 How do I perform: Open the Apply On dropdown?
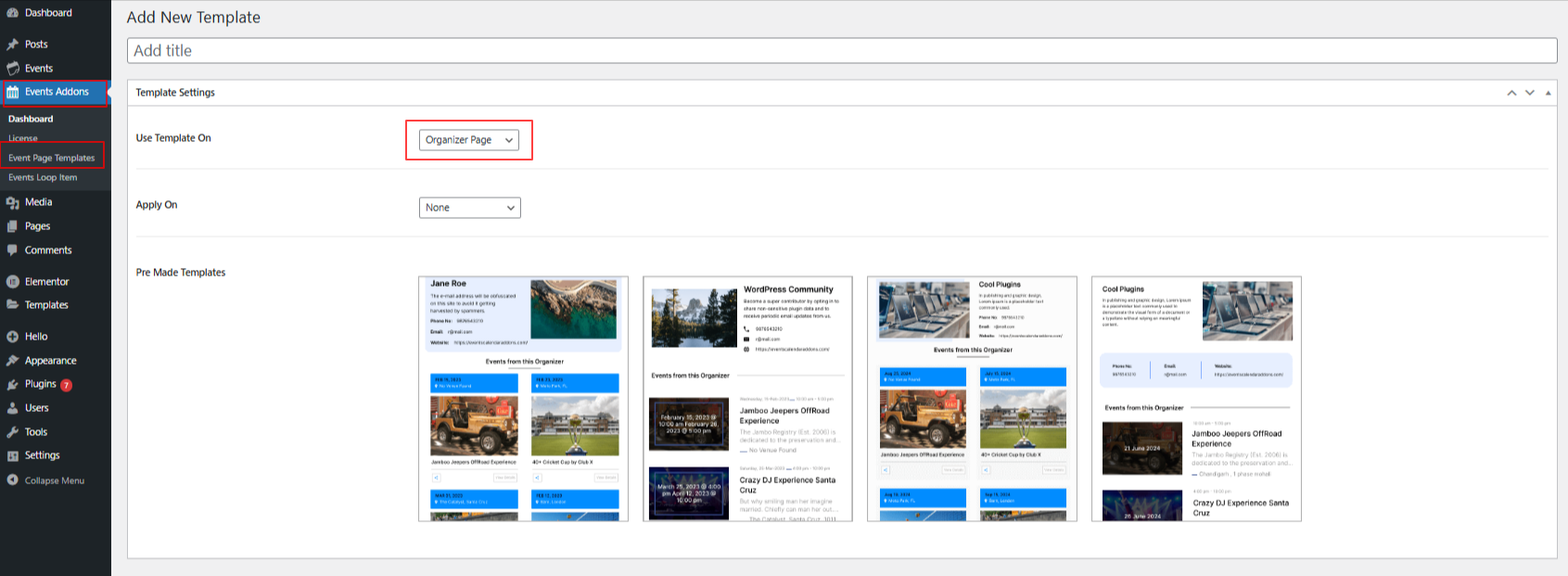(x=469, y=208)
